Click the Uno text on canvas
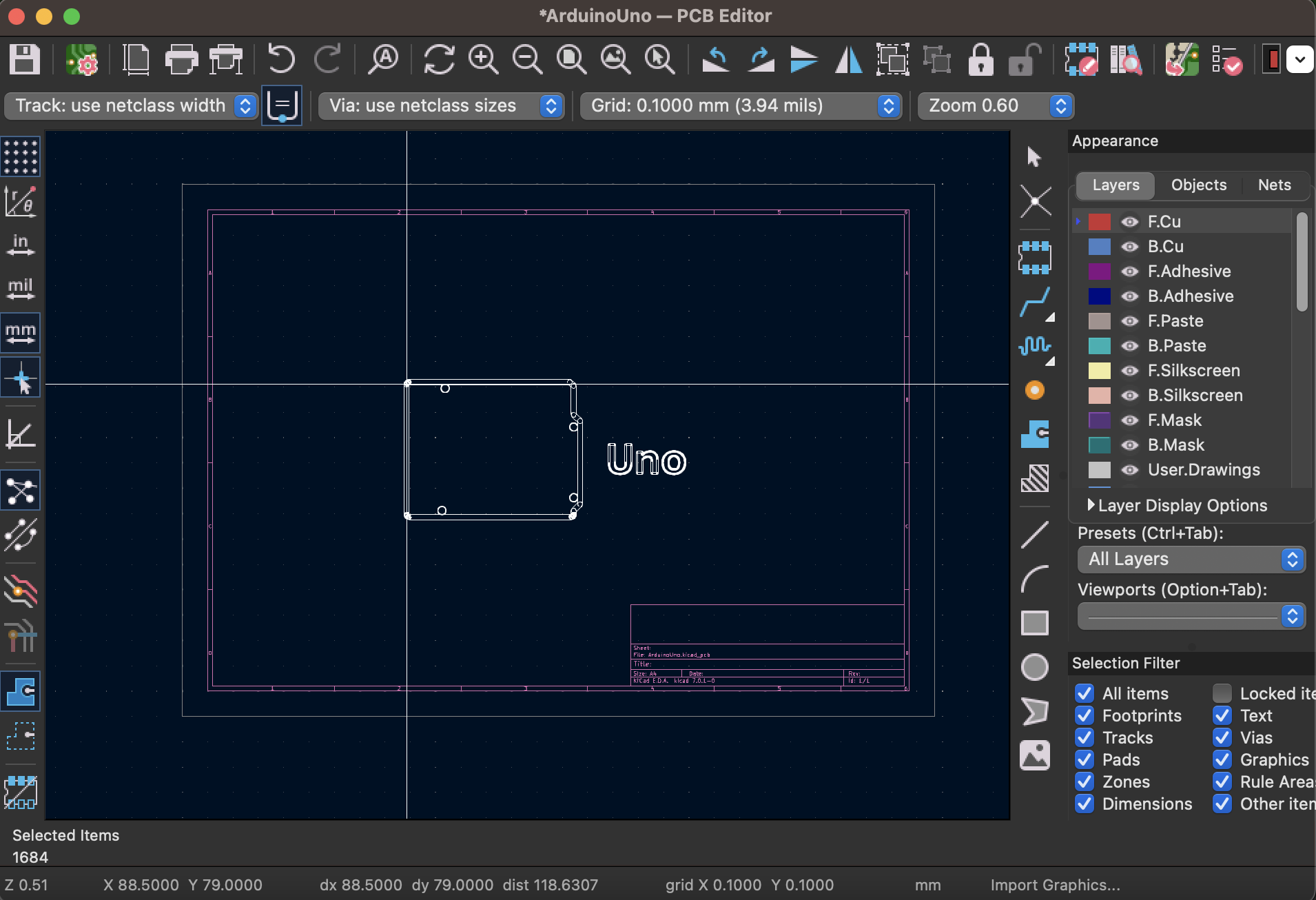Viewport: 1316px width, 900px height. [x=646, y=460]
